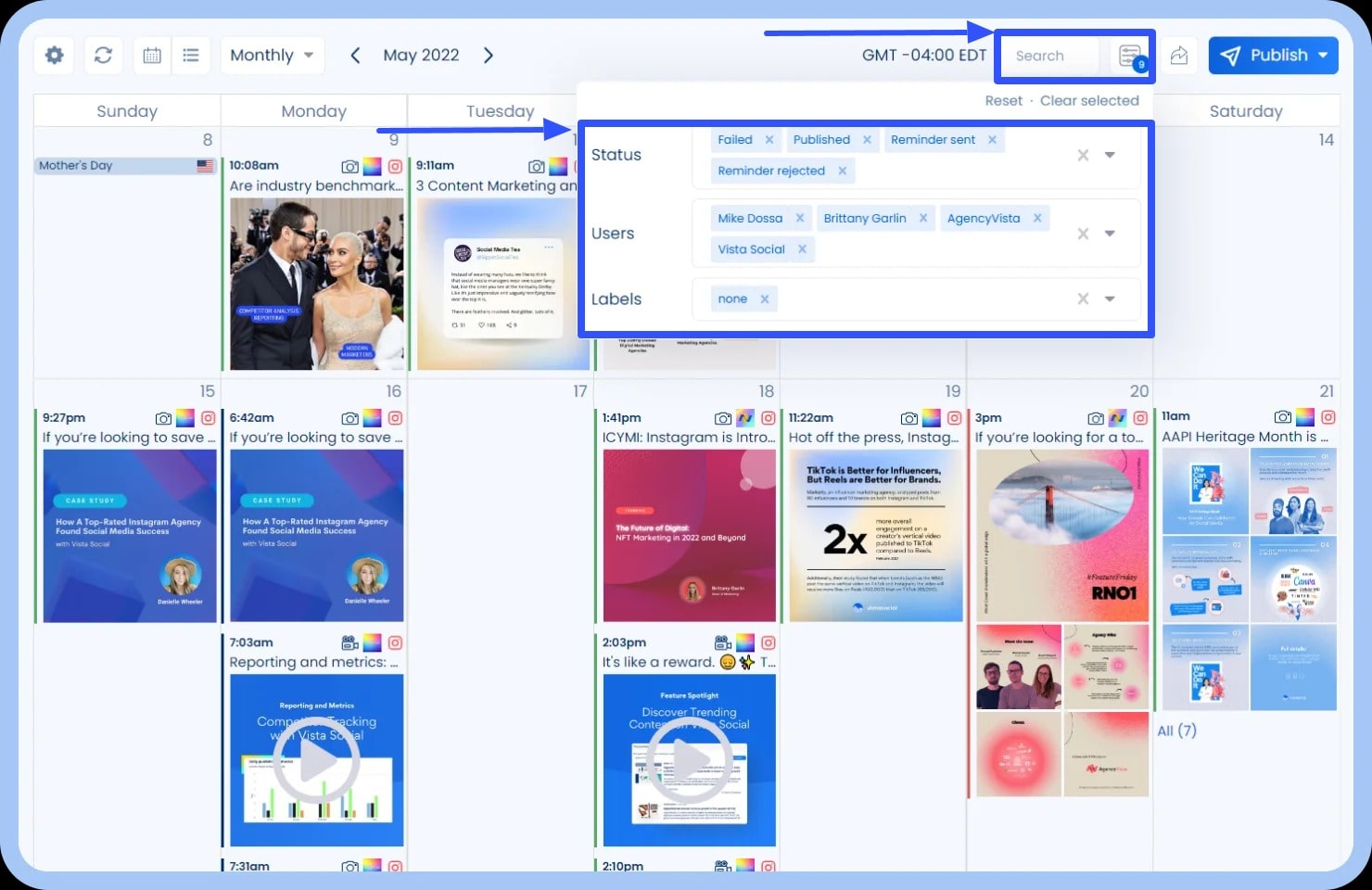Viewport: 1372px width, 890px height.
Task: Click the Reset link in the filter panel
Action: point(1004,100)
